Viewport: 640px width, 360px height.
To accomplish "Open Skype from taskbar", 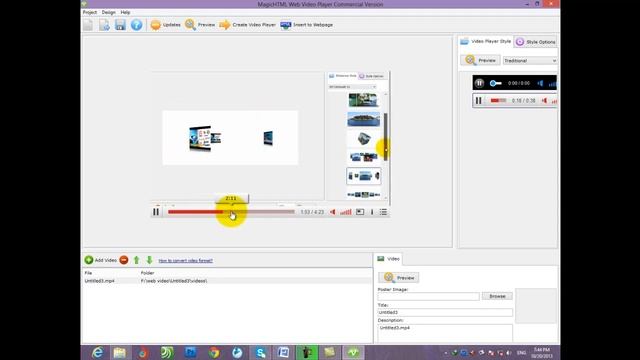I will point(261,352).
